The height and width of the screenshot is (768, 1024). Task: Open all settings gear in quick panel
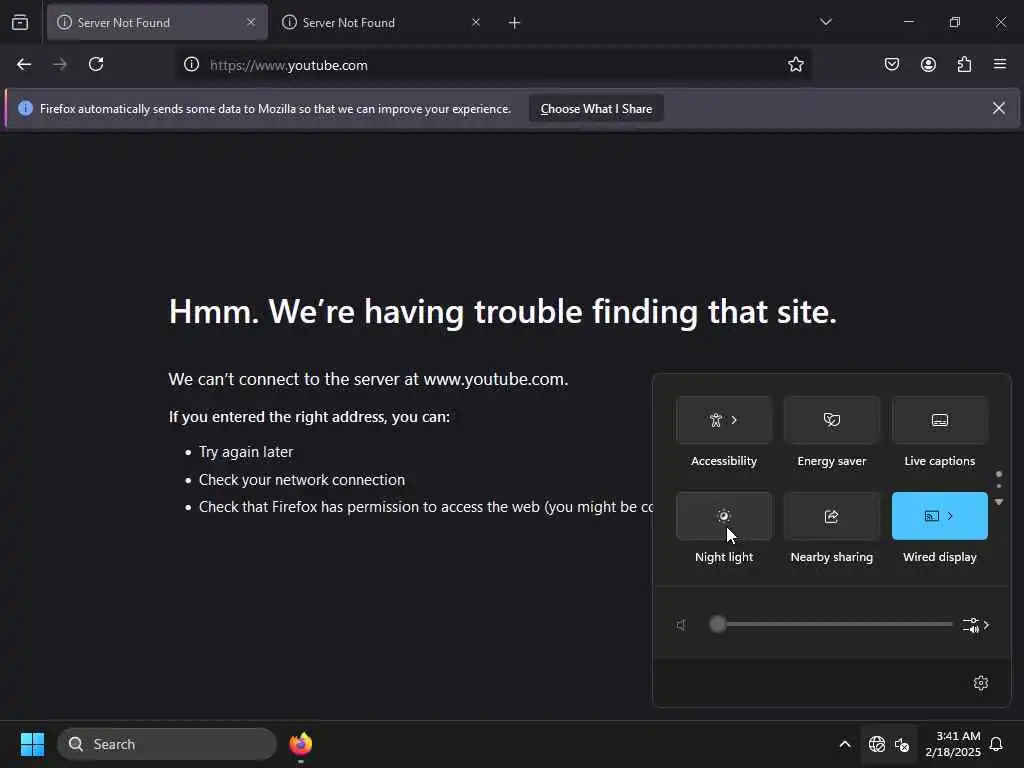(x=980, y=682)
